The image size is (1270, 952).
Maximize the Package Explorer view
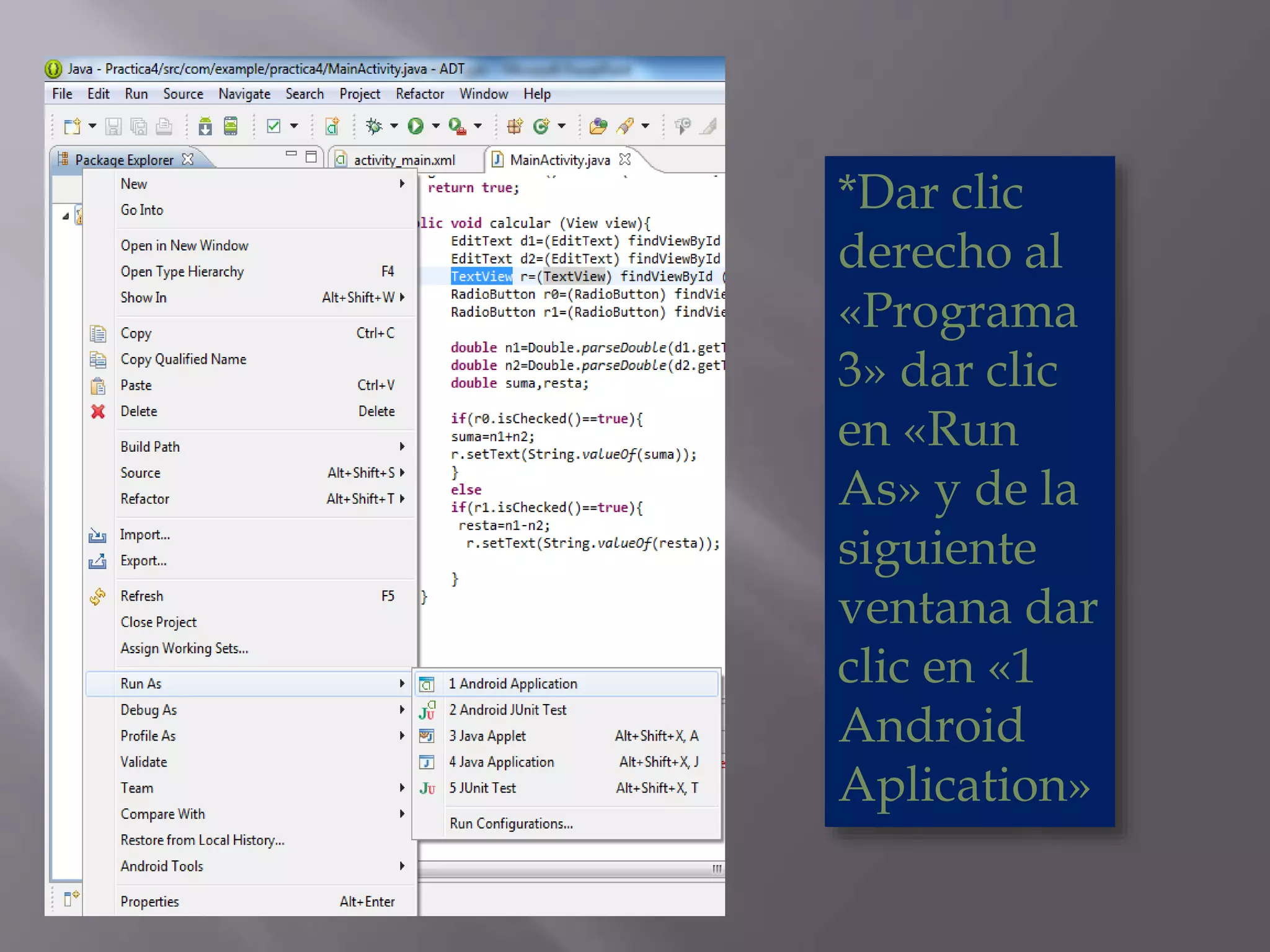click(311, 157)
